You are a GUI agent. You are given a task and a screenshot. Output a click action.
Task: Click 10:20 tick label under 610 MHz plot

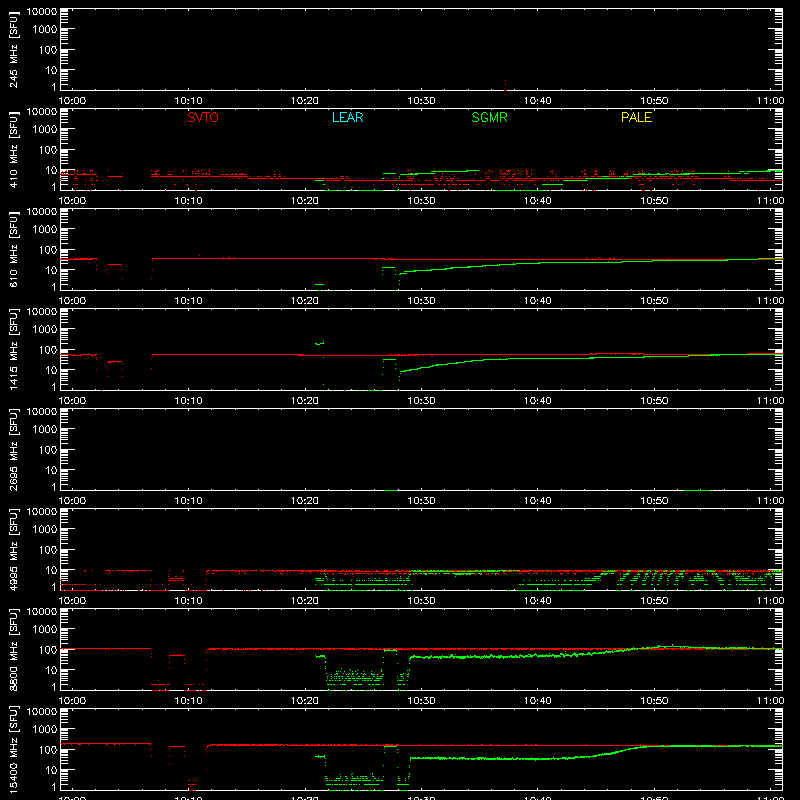click(305, 301)
